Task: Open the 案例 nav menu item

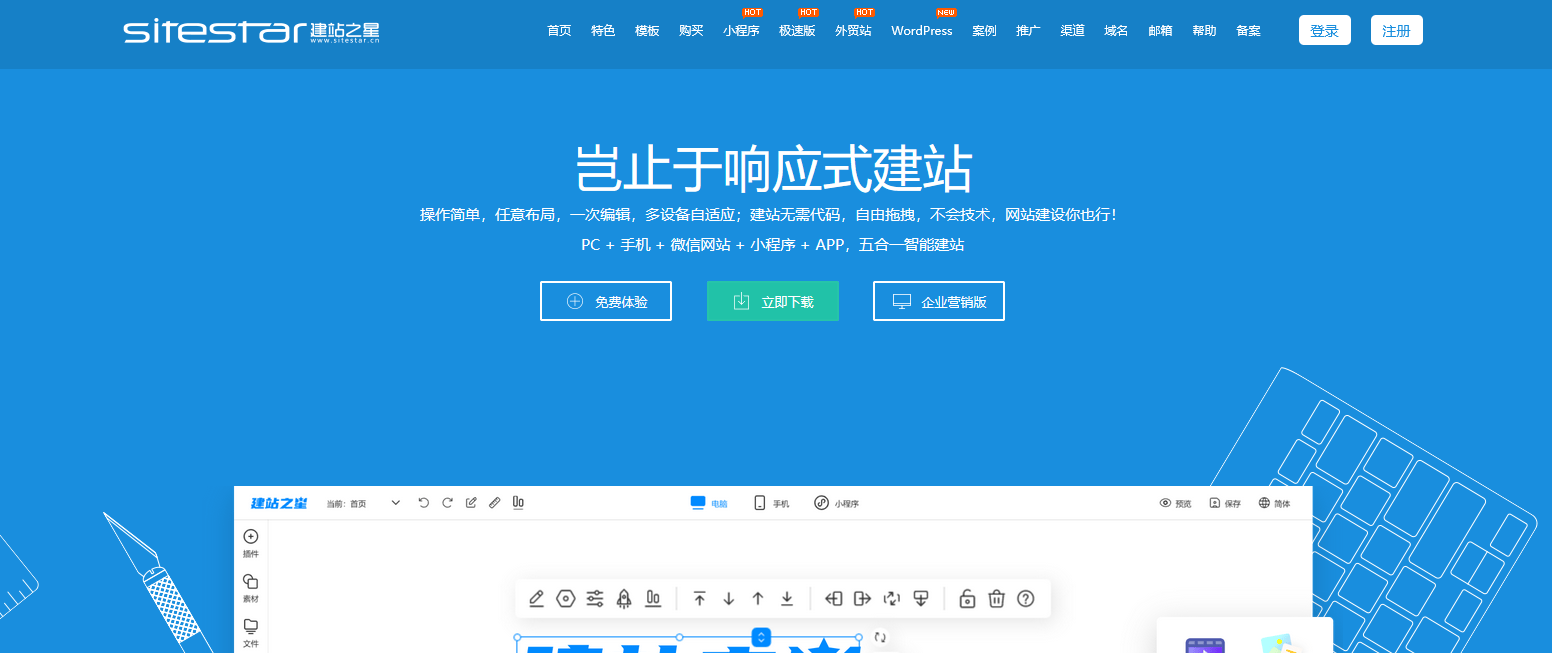Action: (x=984, y=31)
